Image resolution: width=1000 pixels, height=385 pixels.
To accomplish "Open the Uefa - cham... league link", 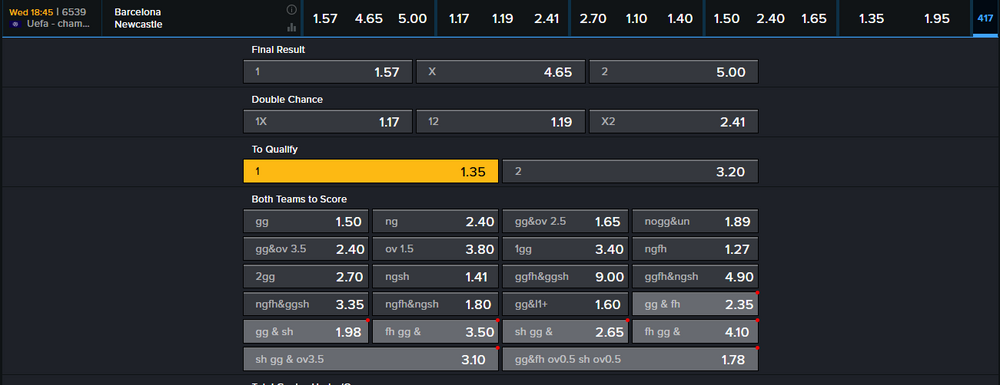I will click(58, 24).
